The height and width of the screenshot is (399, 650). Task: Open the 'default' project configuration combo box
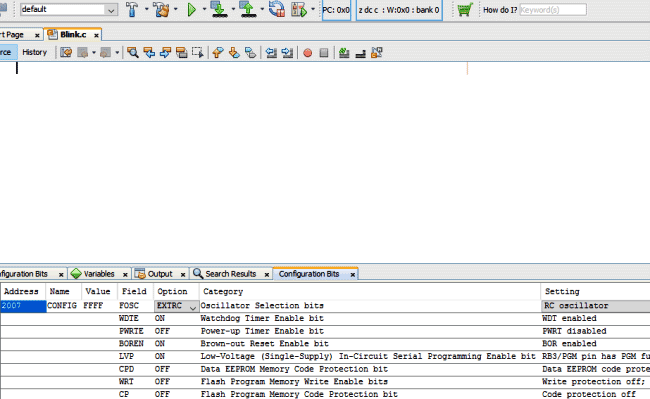tap(69, 9)
